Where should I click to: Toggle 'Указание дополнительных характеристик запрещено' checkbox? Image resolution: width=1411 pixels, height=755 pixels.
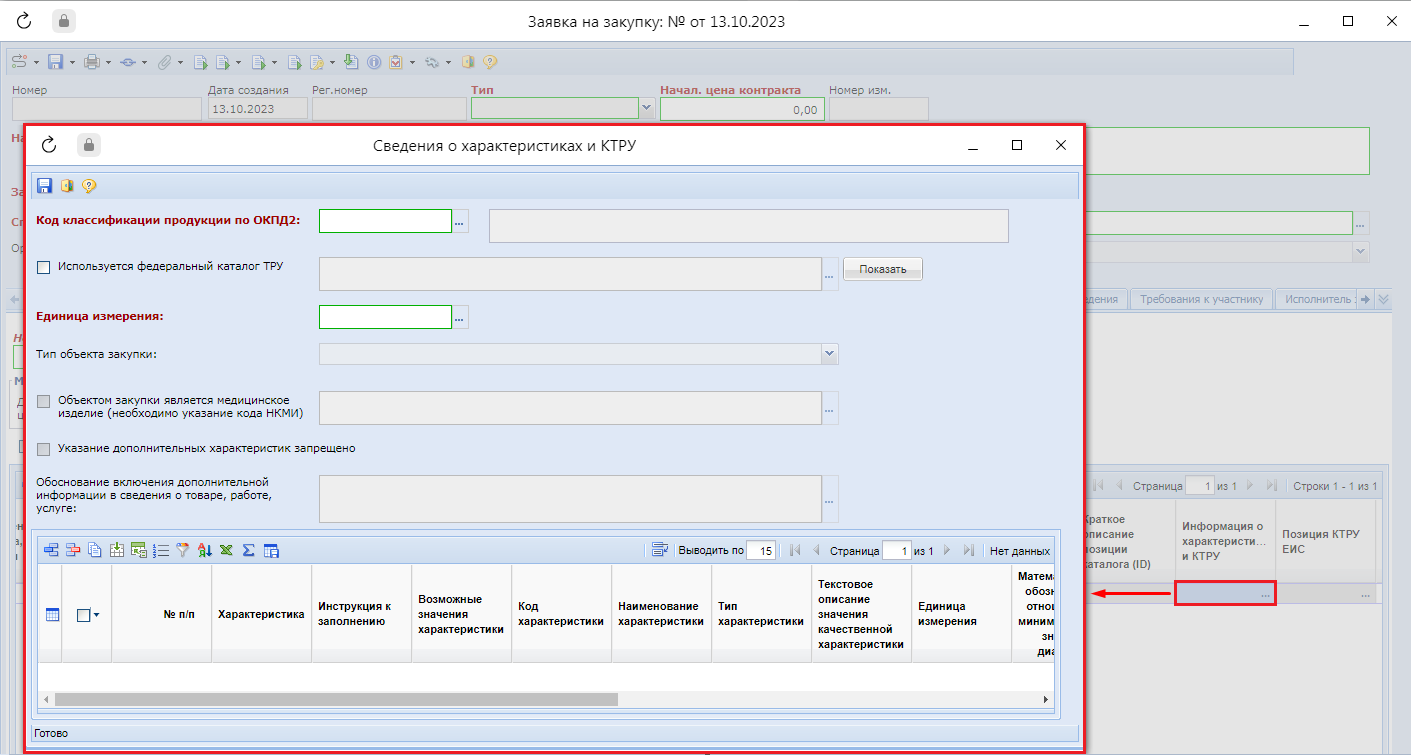click(x=43, y=449)
